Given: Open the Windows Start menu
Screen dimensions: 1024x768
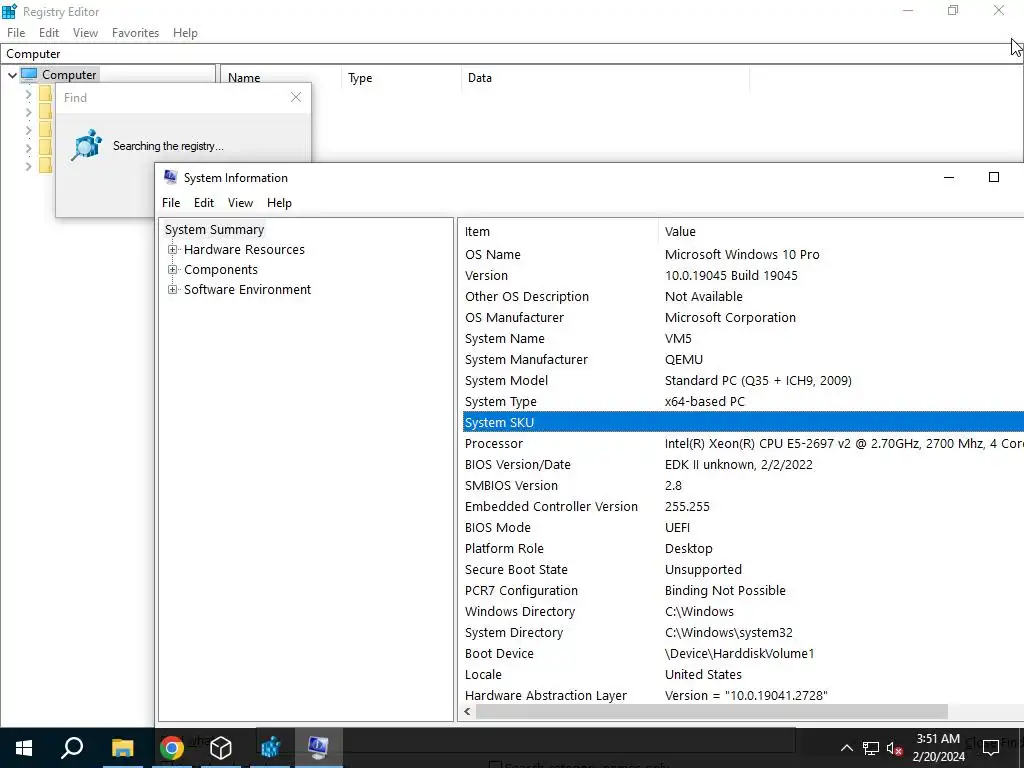Looking at the screenshot, I should tap(24, 748).
